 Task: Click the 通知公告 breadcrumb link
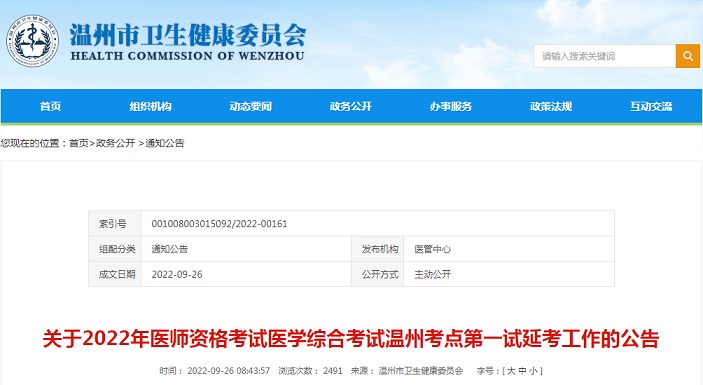165,143
